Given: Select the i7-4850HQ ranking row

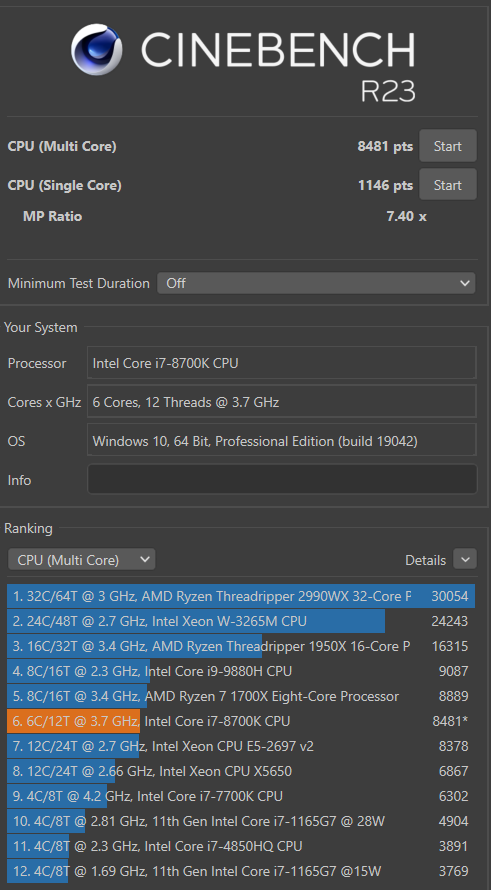Looking at the screenshot, I should [241, 846].
